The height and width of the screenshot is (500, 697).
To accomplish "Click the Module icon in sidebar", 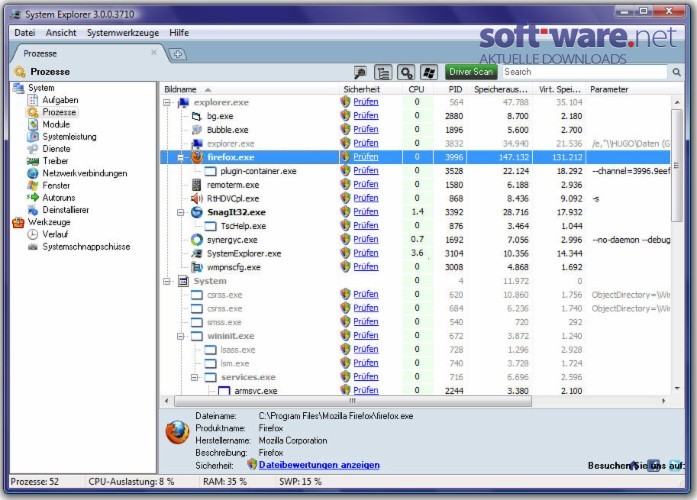I will pos(33,124).
